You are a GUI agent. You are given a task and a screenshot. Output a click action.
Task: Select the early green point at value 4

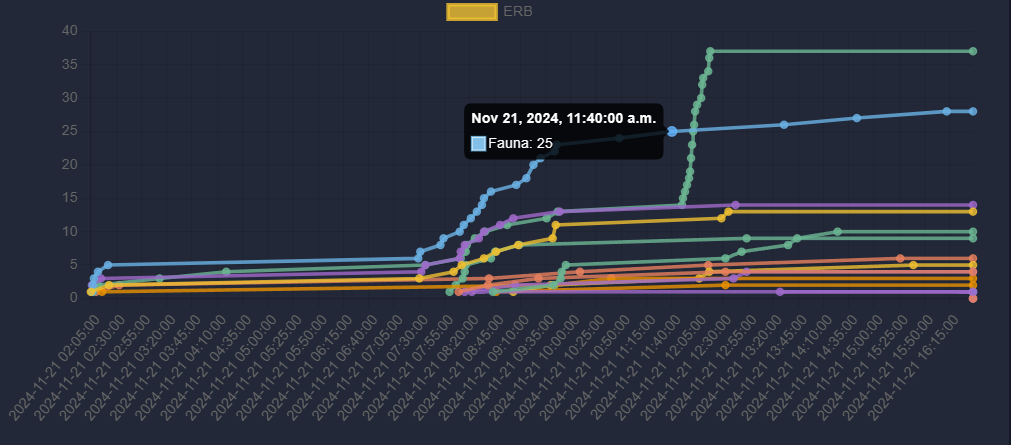coord(226,272)
